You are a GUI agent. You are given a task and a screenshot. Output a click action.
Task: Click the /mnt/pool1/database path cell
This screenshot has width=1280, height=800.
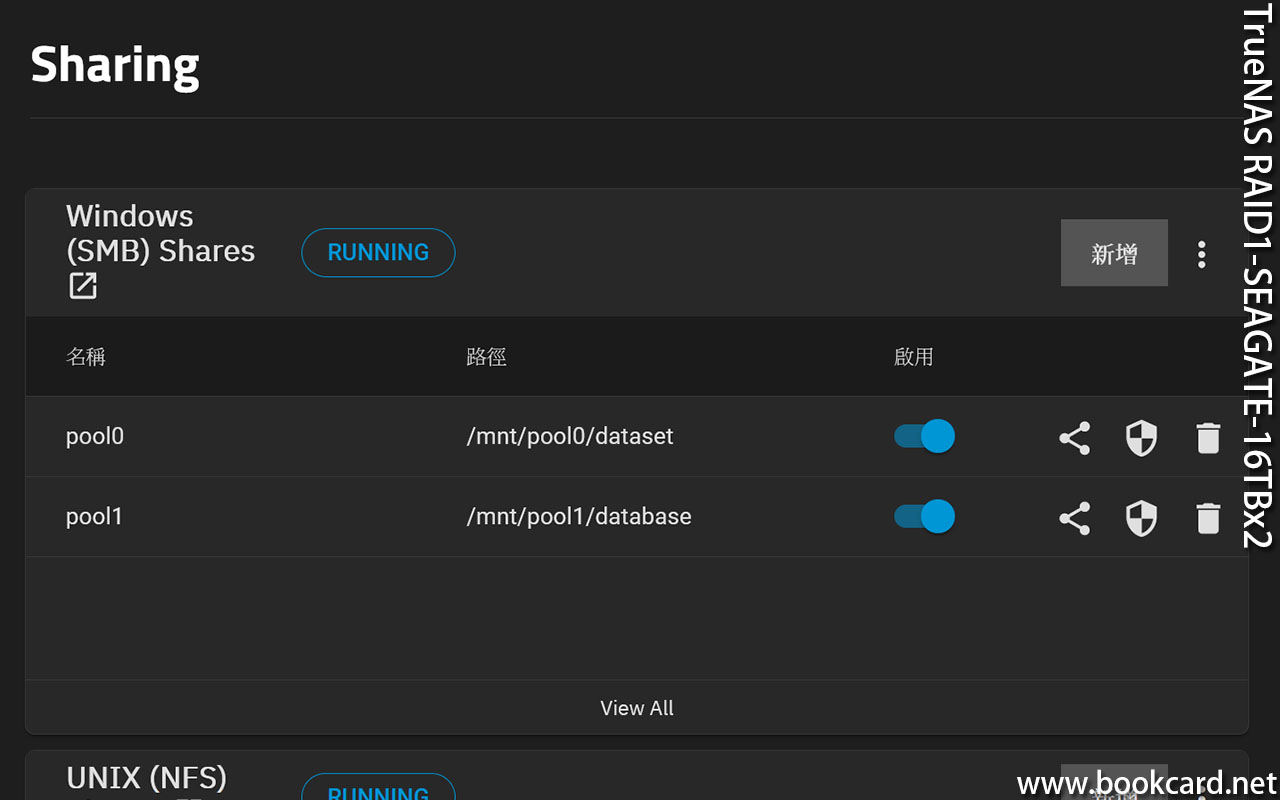click(579, 517)
